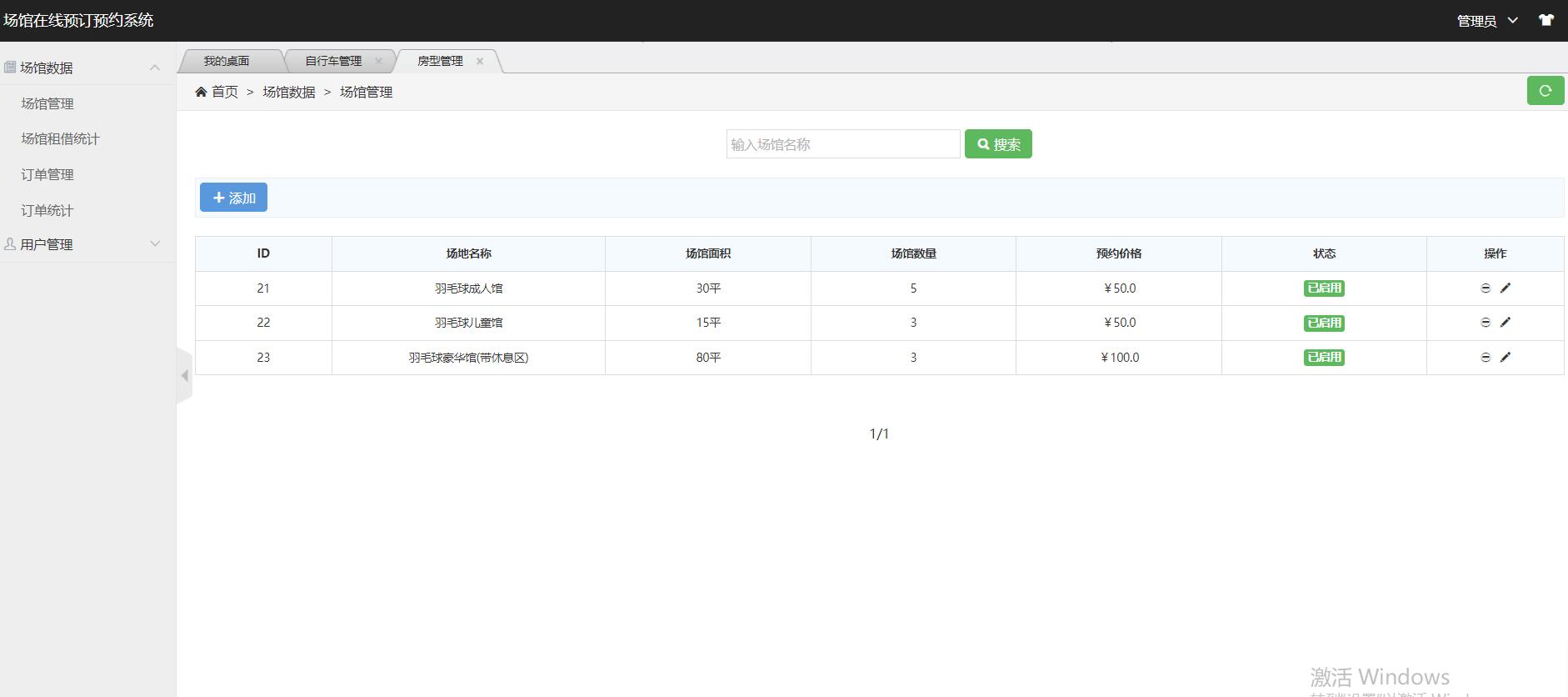Edit the 羽毛球豪华馆 row with its pencil icon

[x=1505, y=357]
